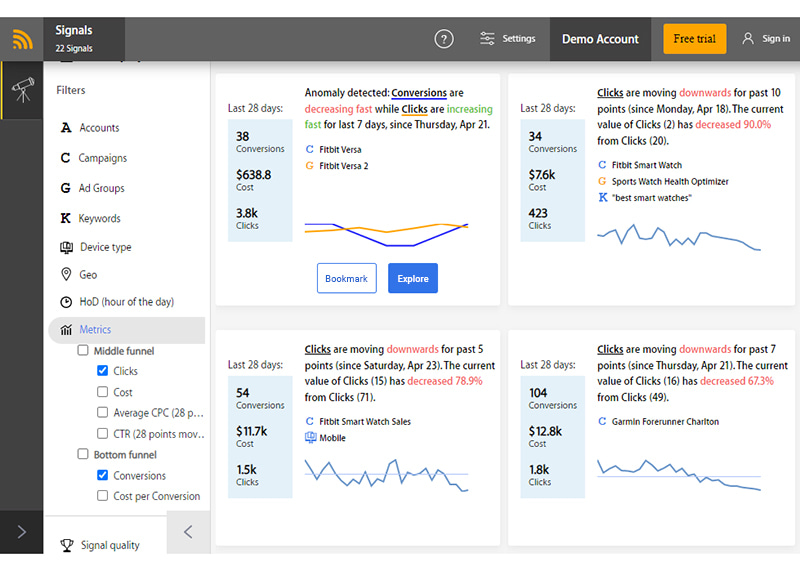Collapse the filters panel with left chevron
The image size is (800, 571).
(x=188, y=532)
